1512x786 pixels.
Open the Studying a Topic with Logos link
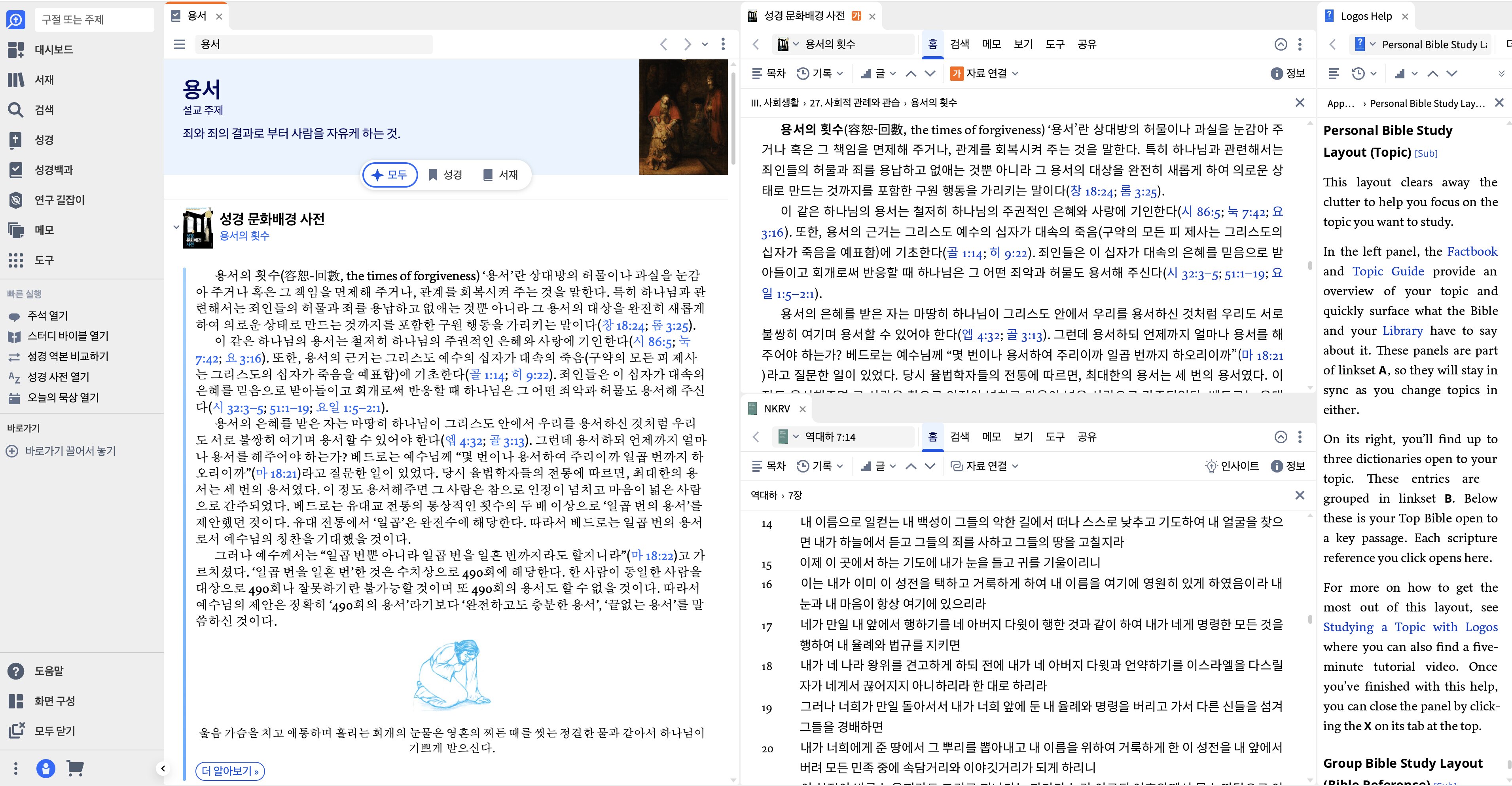(x=1410, y=627)
